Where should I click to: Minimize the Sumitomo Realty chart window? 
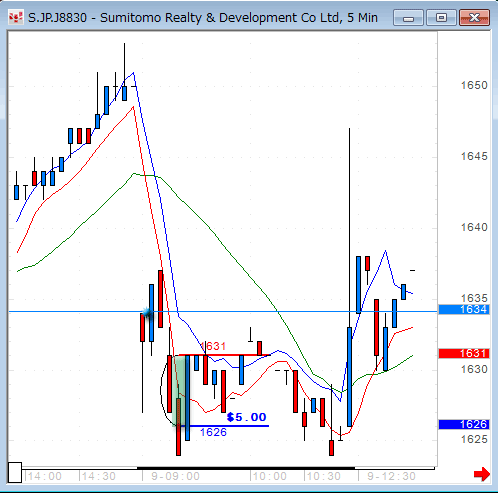(408, 18)
